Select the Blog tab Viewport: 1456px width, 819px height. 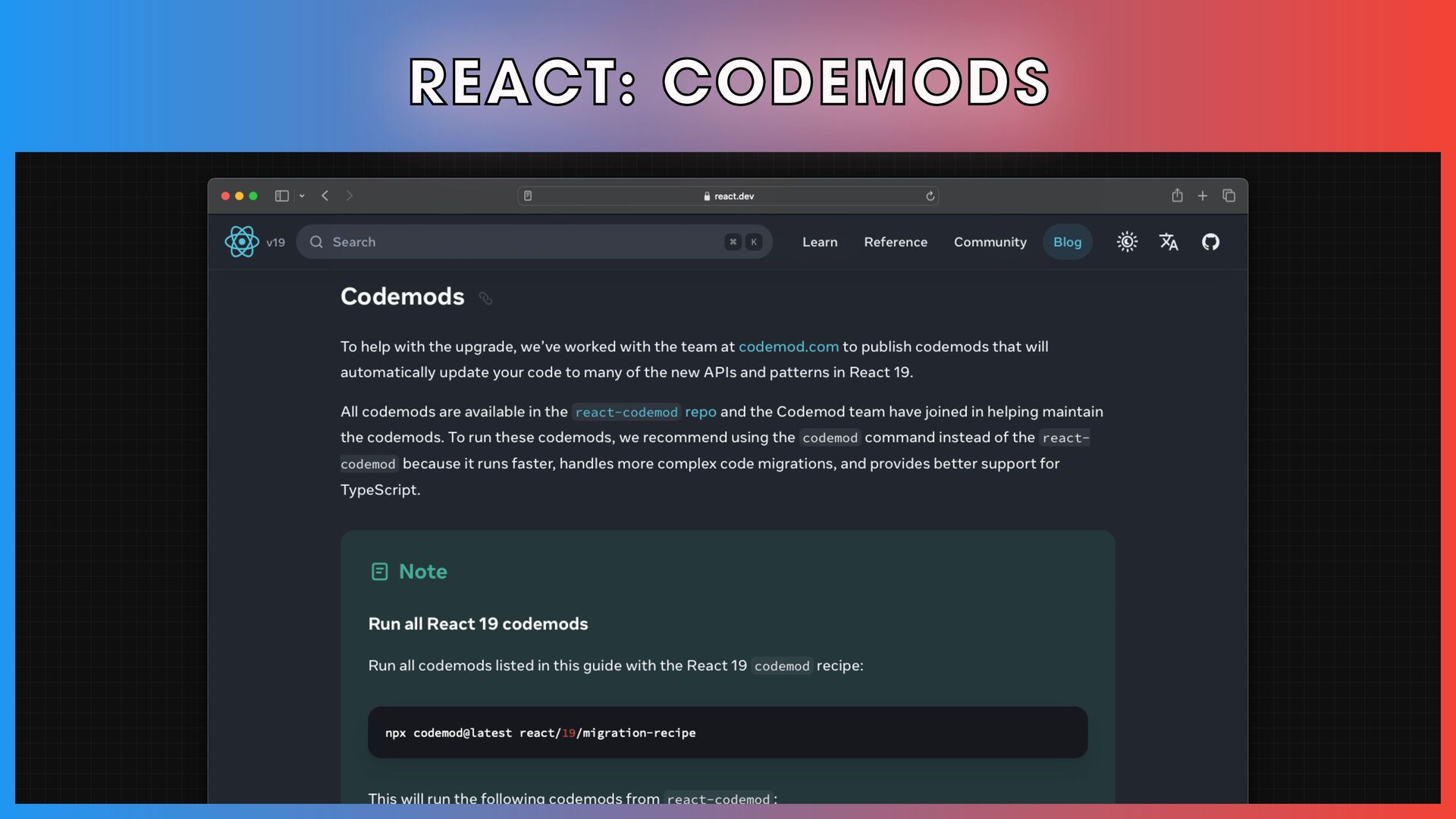[x=1067, y=242]
